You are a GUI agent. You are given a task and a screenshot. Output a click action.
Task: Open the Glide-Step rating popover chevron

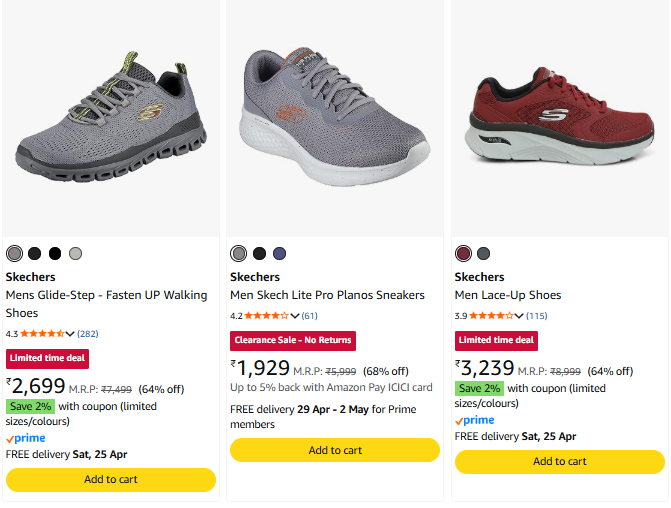(70, 334)
